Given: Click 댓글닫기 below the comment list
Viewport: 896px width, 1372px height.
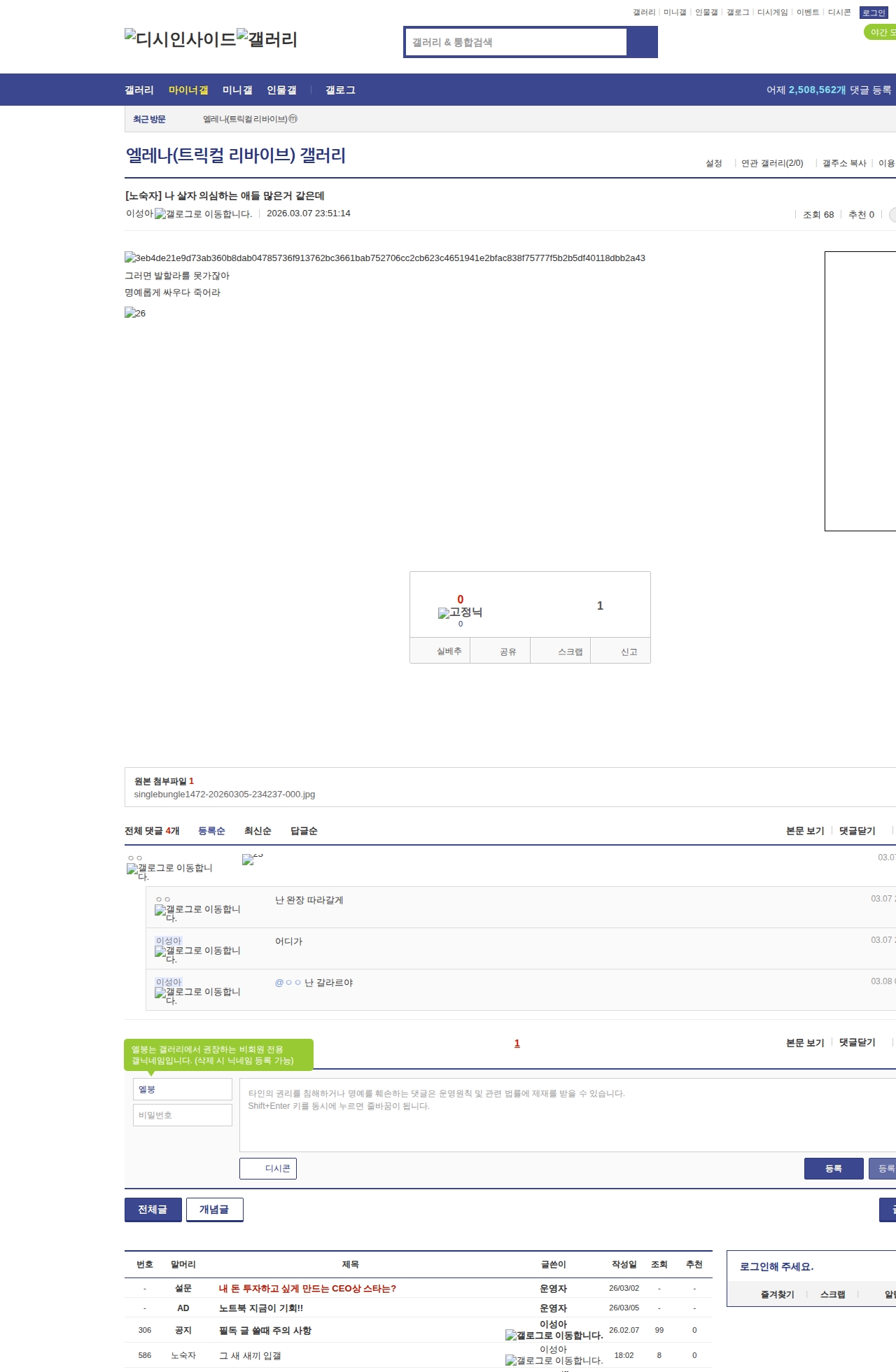Looking at the screenshot, I should 857,1042.
